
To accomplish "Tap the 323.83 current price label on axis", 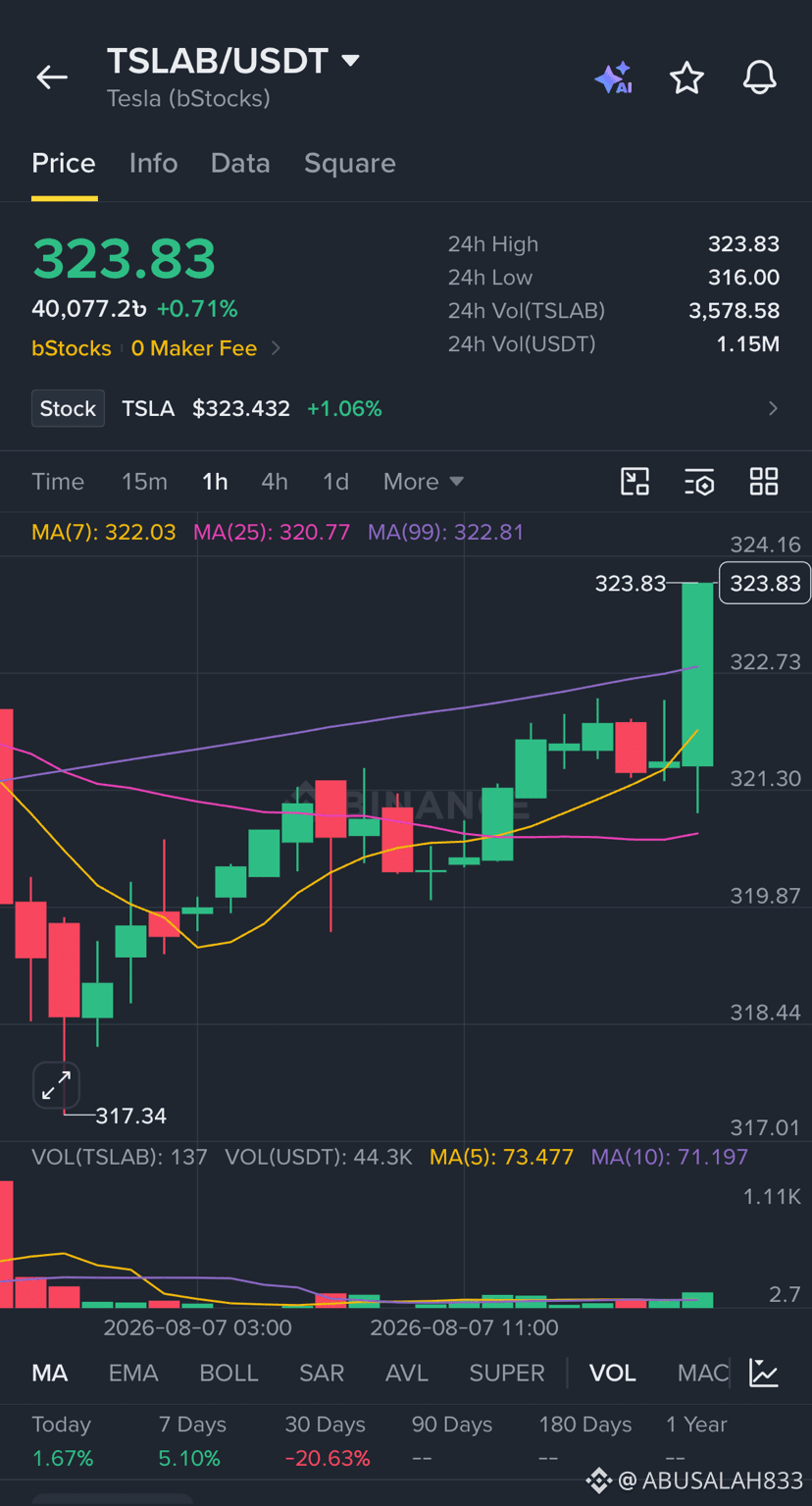I will pos(765,583).
